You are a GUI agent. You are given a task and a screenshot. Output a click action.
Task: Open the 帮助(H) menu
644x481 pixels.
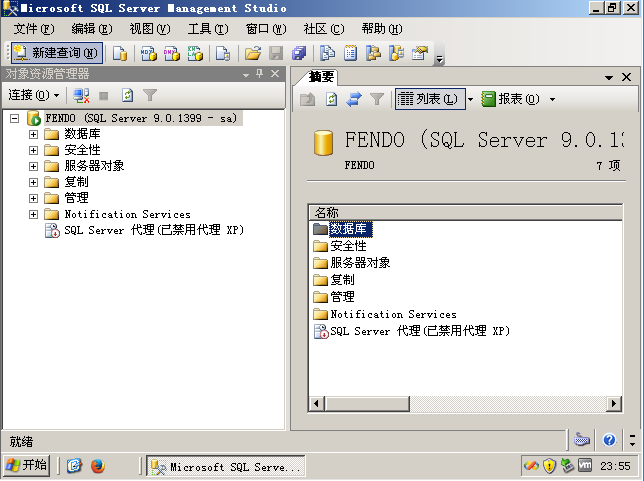pyautogui.click(x=382, y=29)
